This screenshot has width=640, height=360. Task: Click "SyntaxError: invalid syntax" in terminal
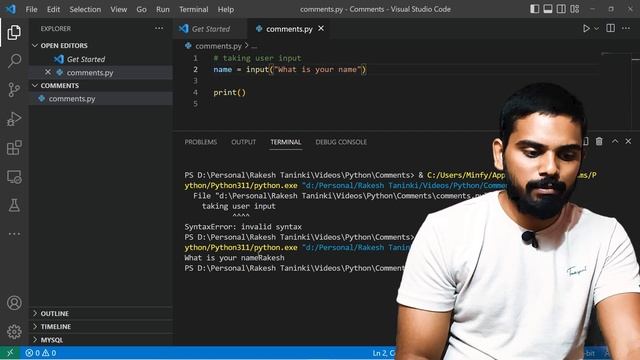click(243, 227)
